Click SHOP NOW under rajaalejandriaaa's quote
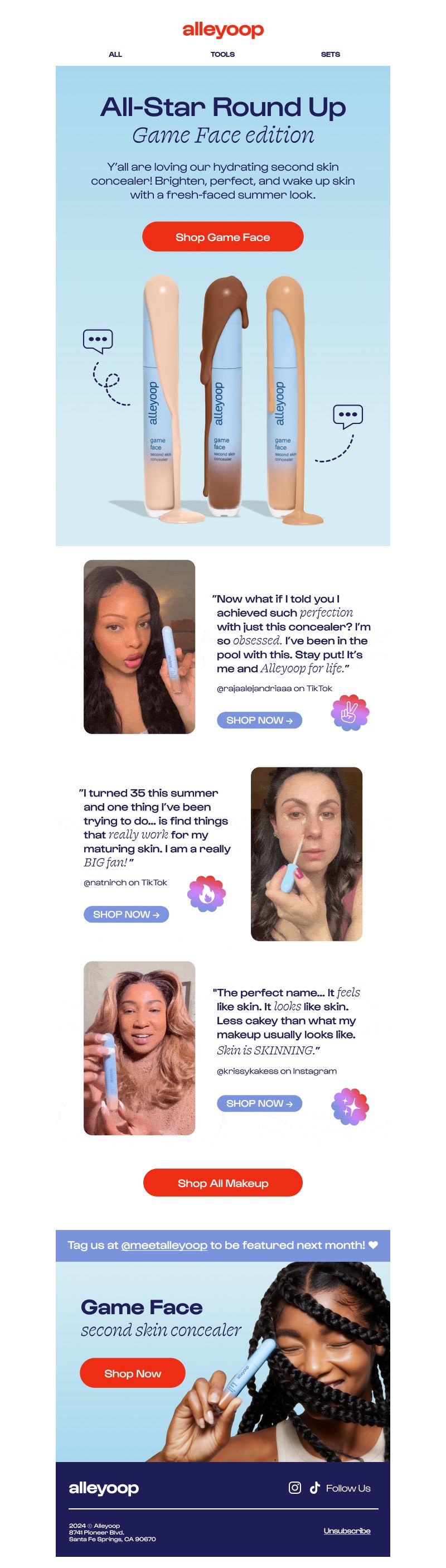The height and width of the screenshot is (1568, 446). 260,720
